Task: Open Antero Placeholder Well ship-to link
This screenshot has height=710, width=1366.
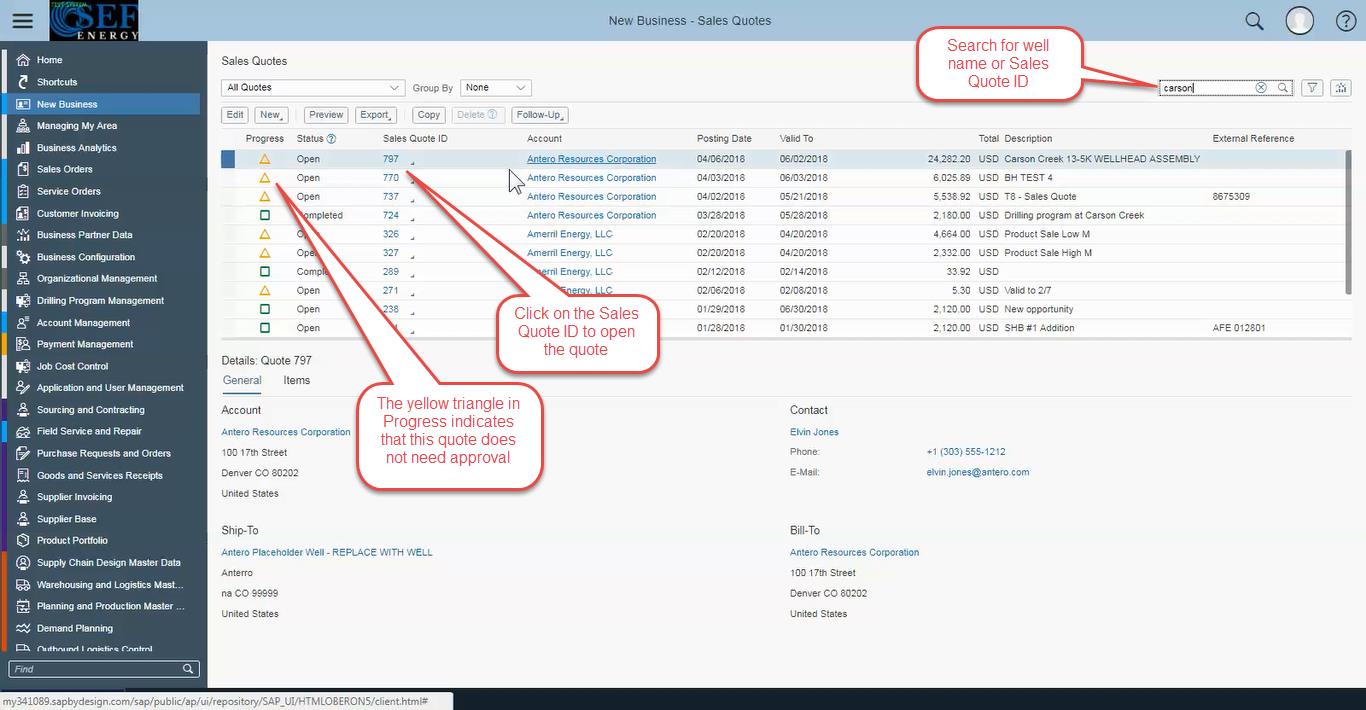Action: click(327, 552)
